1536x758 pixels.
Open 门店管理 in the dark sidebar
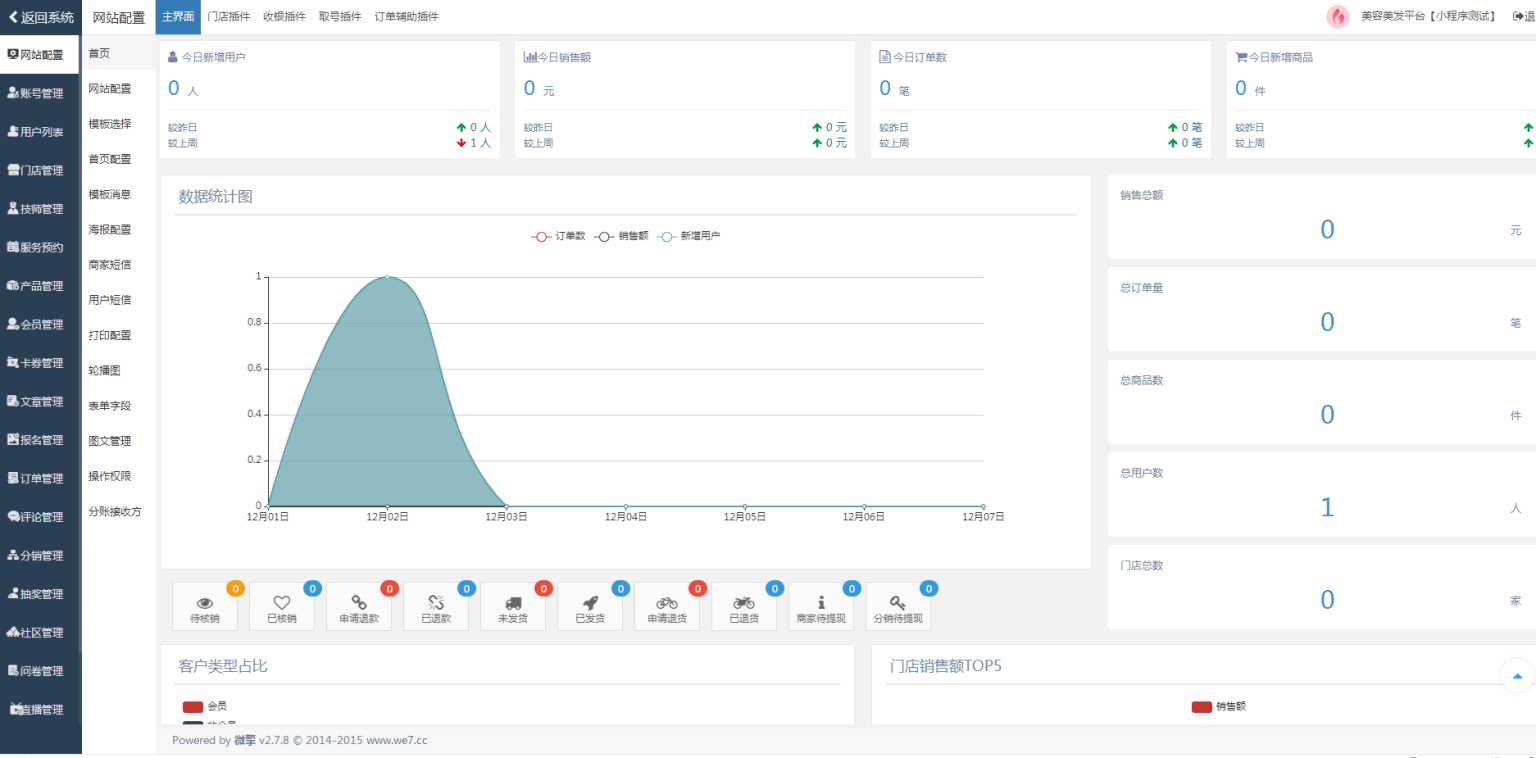(40, 170)
